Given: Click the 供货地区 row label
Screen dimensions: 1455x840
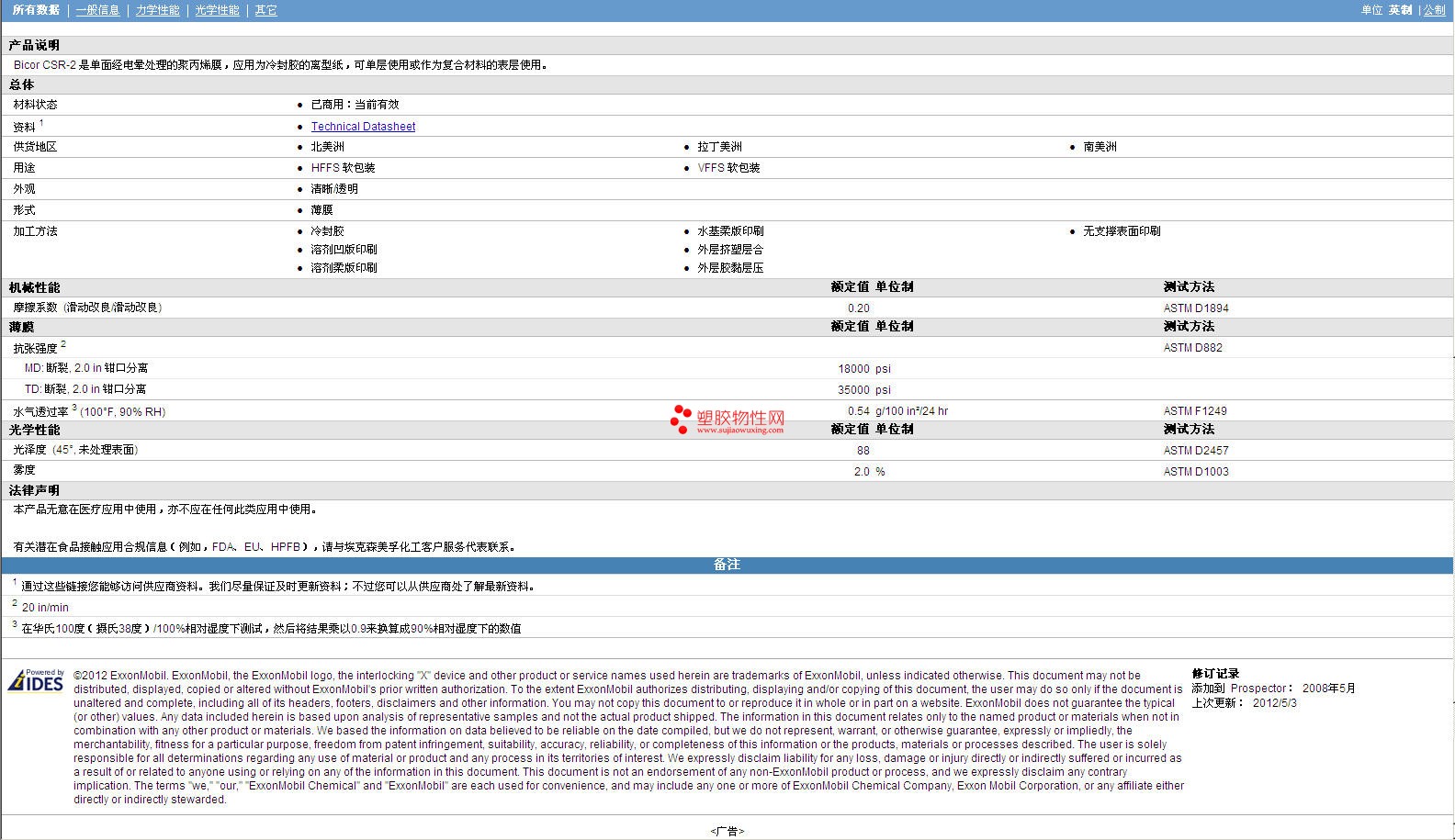Looking at the screenshot, I should (35, 147).
